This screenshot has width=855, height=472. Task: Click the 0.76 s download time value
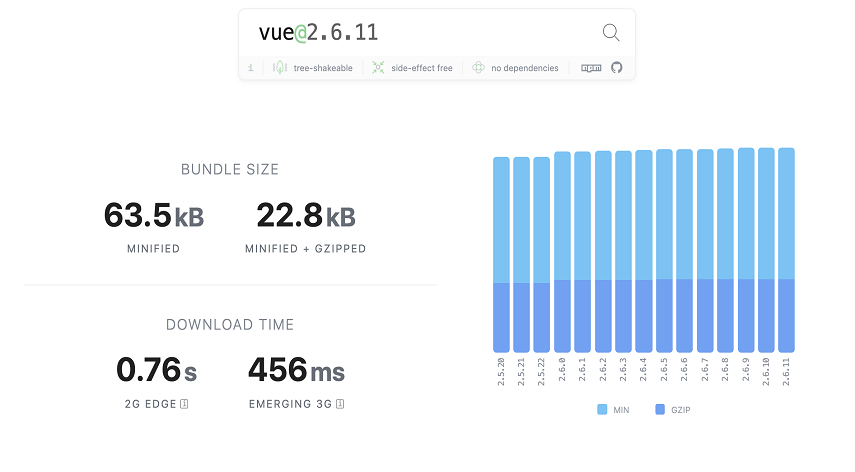click(x=156, y=370)
